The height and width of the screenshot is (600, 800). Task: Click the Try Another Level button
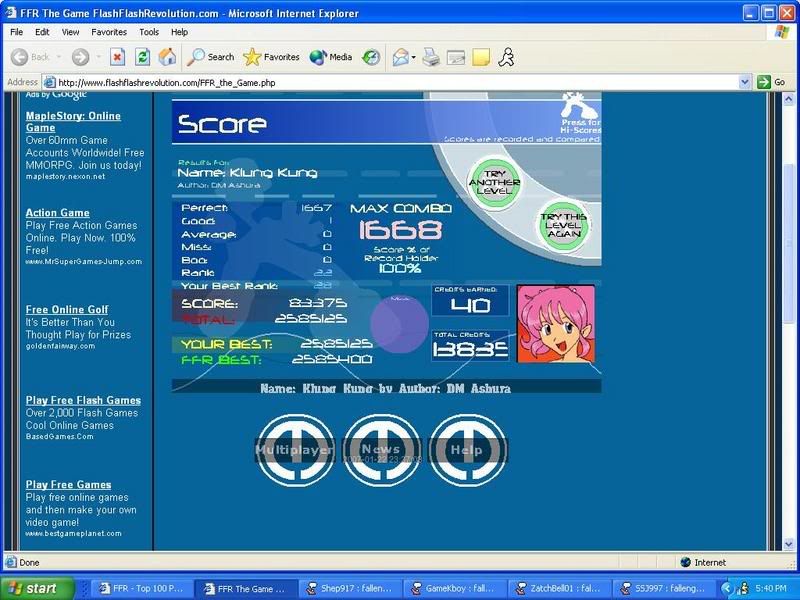[x=494, y=183]
